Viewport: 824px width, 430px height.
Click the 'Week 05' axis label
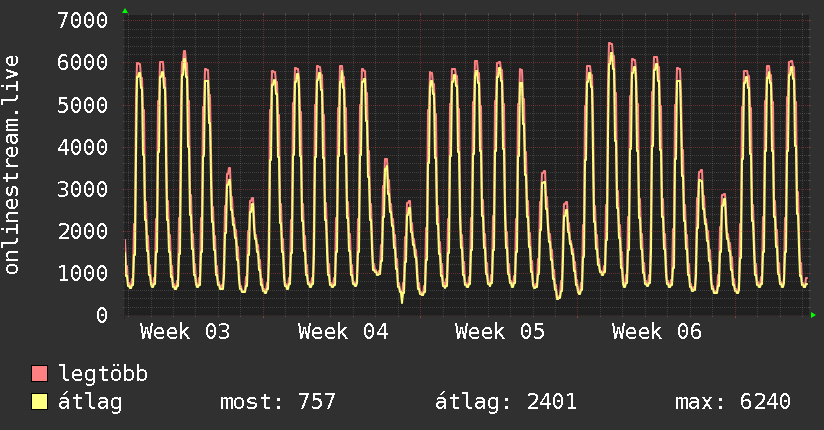click(x=500, y=332)
